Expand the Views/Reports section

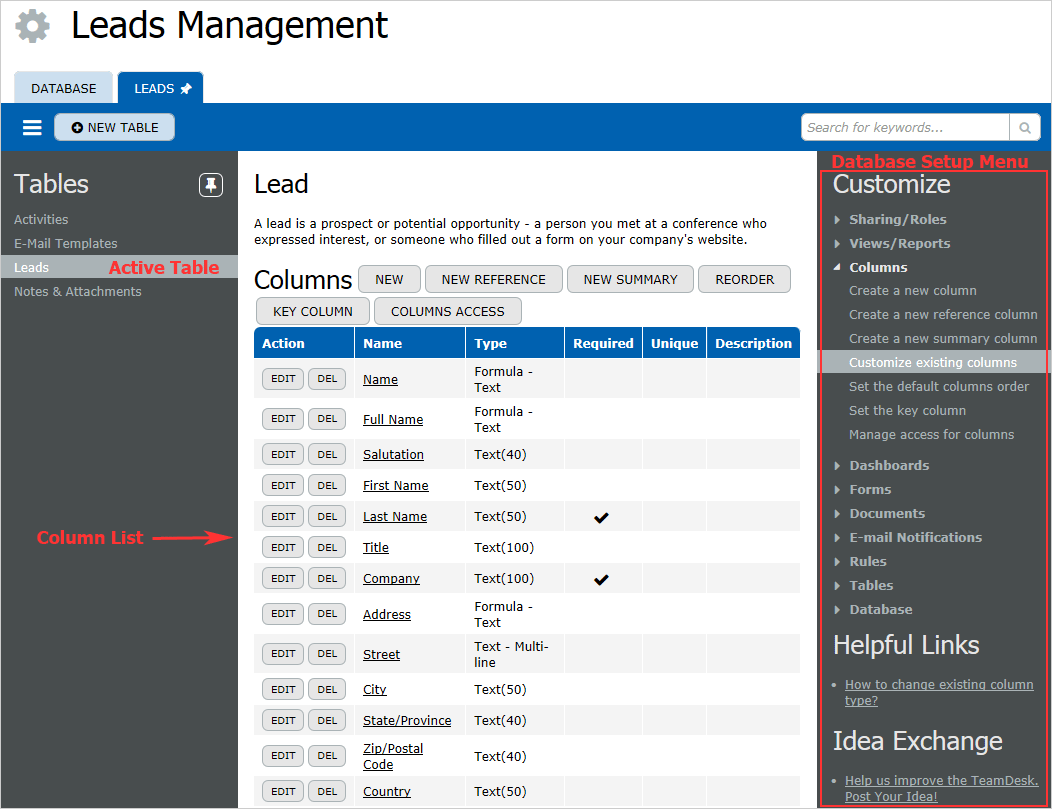tap(899, 244)
